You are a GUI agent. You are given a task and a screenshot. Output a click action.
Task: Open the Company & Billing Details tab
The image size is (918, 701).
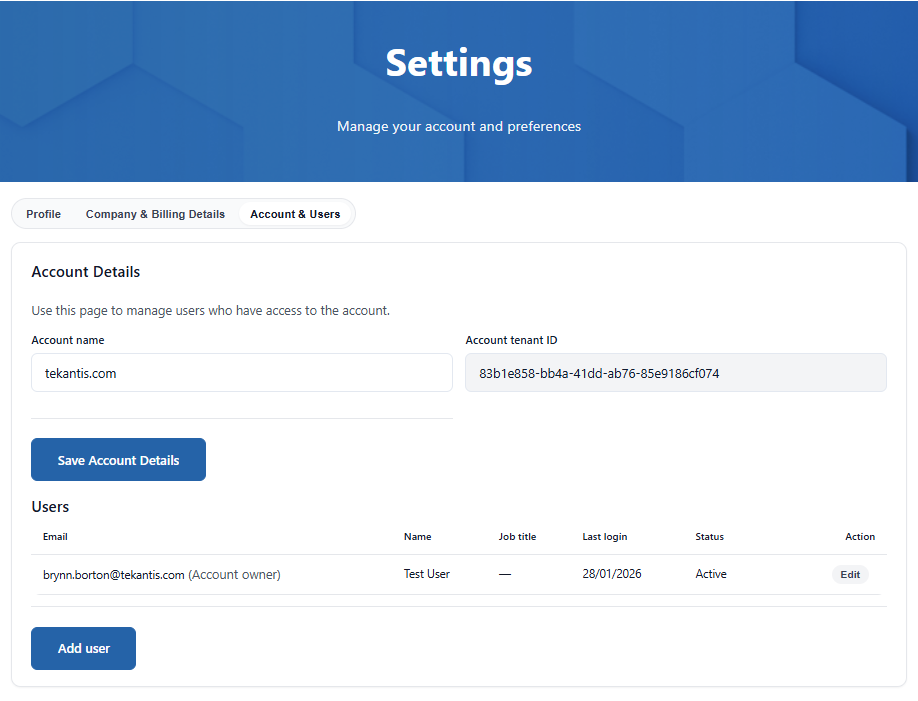[x=155, y=213]
